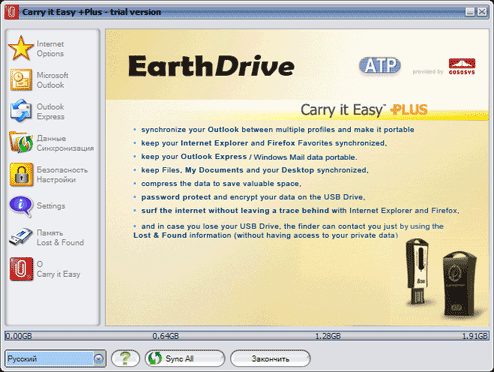Image resolution: width=494 pixels, height=372 pixels.
Task: Open Безопасность Настройки menu label
Action: (x=62, y=175)
